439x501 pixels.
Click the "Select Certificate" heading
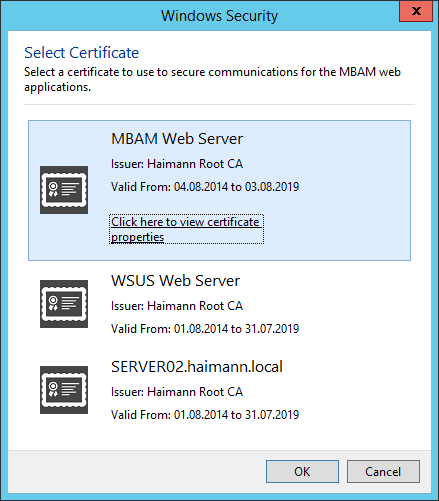82,53
